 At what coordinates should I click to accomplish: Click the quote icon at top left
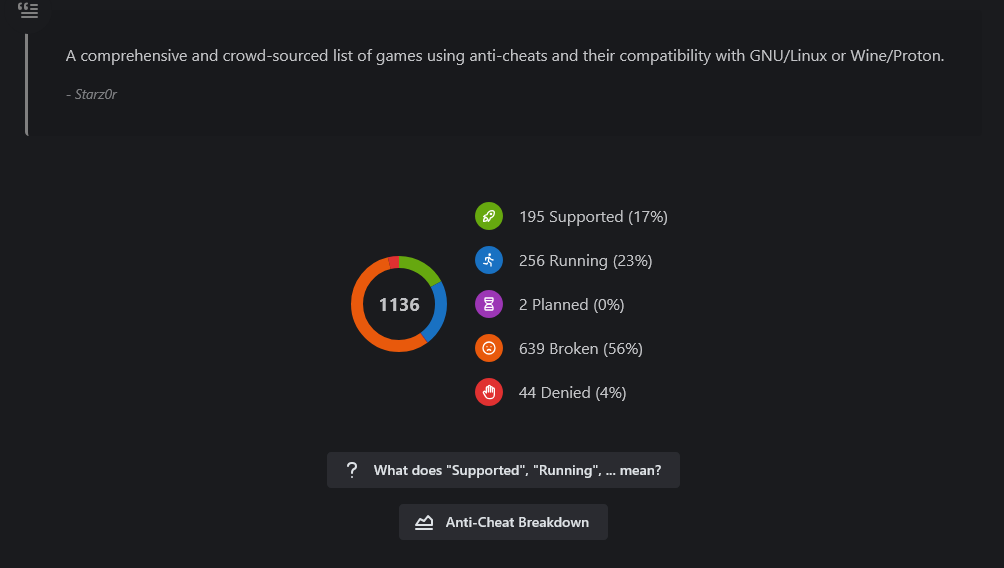28,10
